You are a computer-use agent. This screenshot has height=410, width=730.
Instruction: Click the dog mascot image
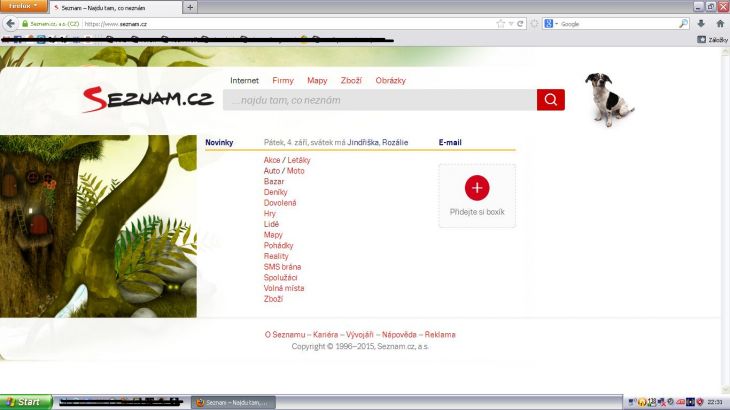point(608,99)
